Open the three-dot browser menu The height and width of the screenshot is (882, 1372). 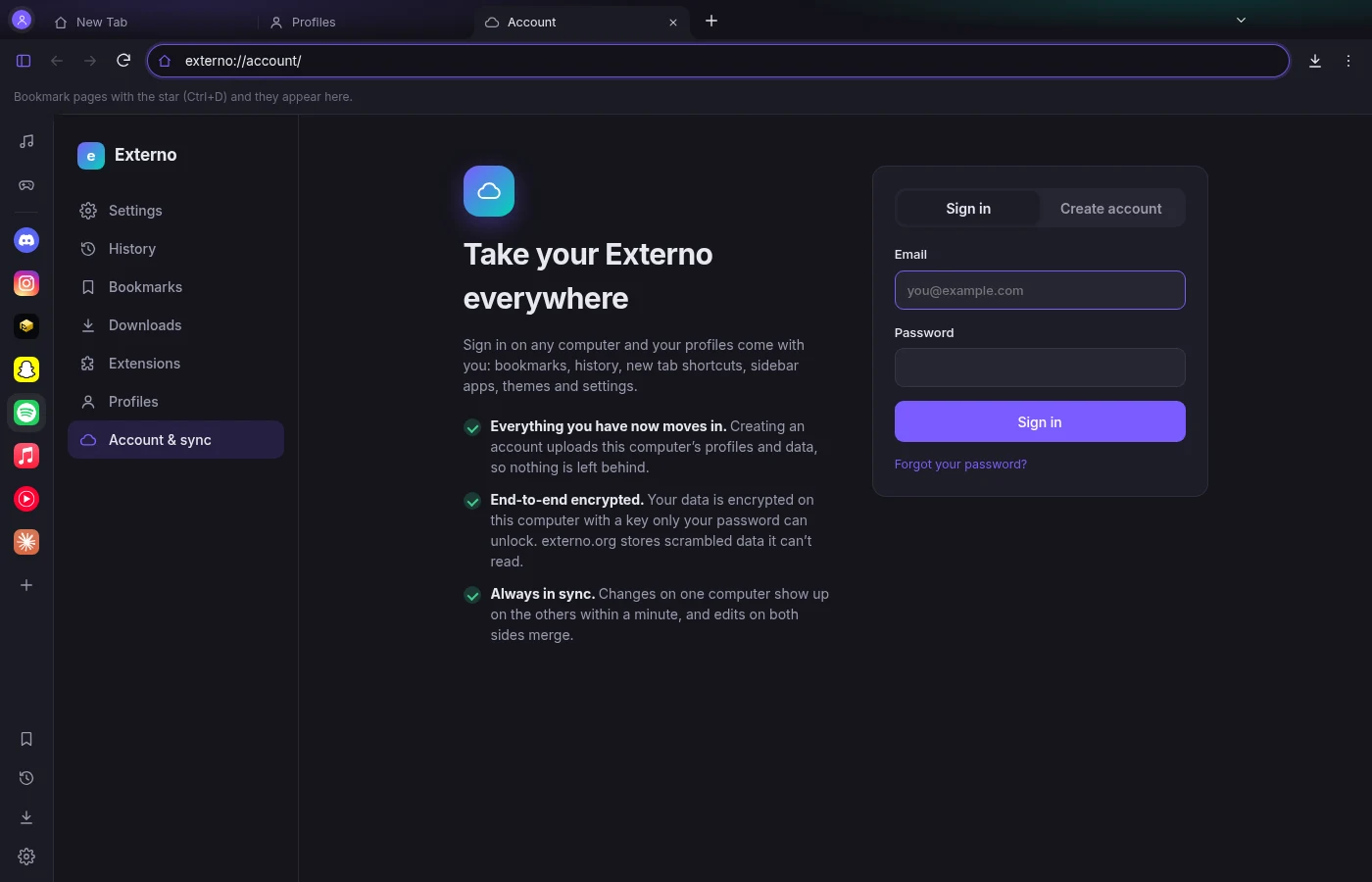point(1348,61)
